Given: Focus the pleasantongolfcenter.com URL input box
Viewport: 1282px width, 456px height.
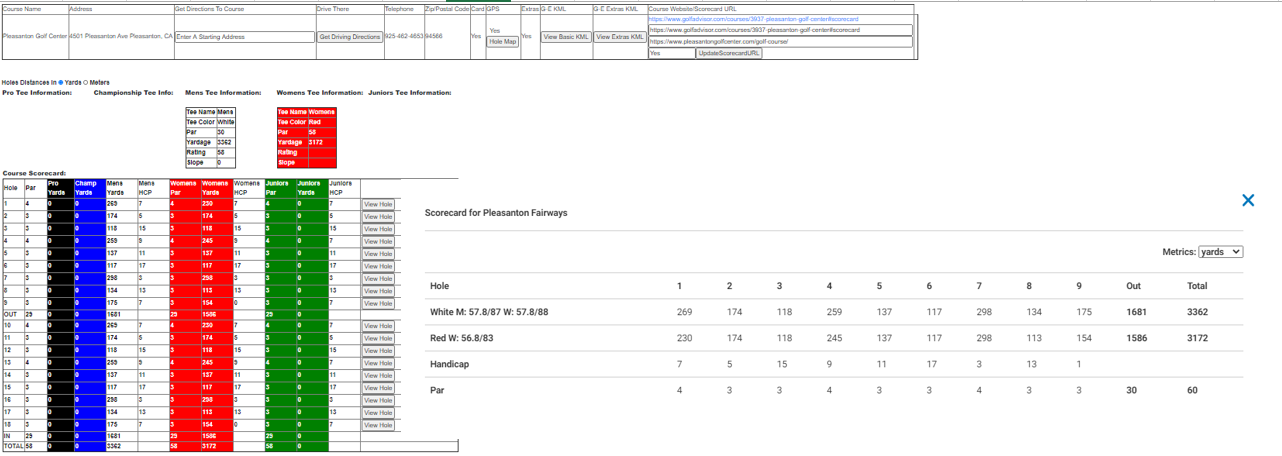Looking at the screenshot, I should [780, 42].
